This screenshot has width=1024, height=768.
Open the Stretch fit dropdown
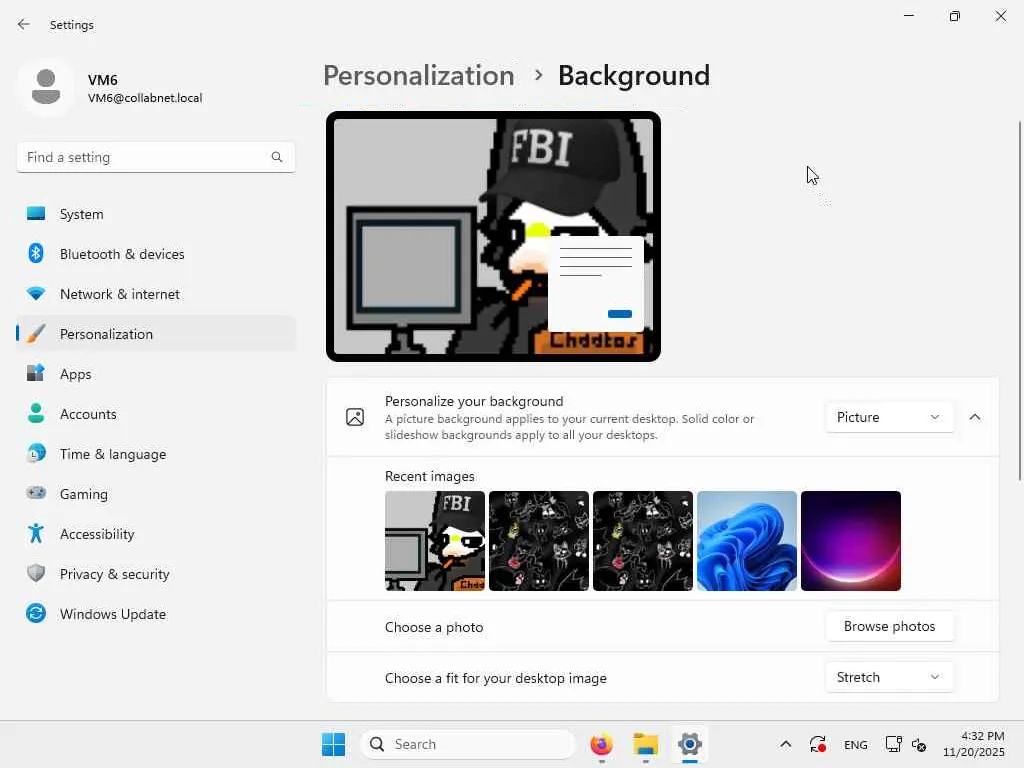pos(889,677)
